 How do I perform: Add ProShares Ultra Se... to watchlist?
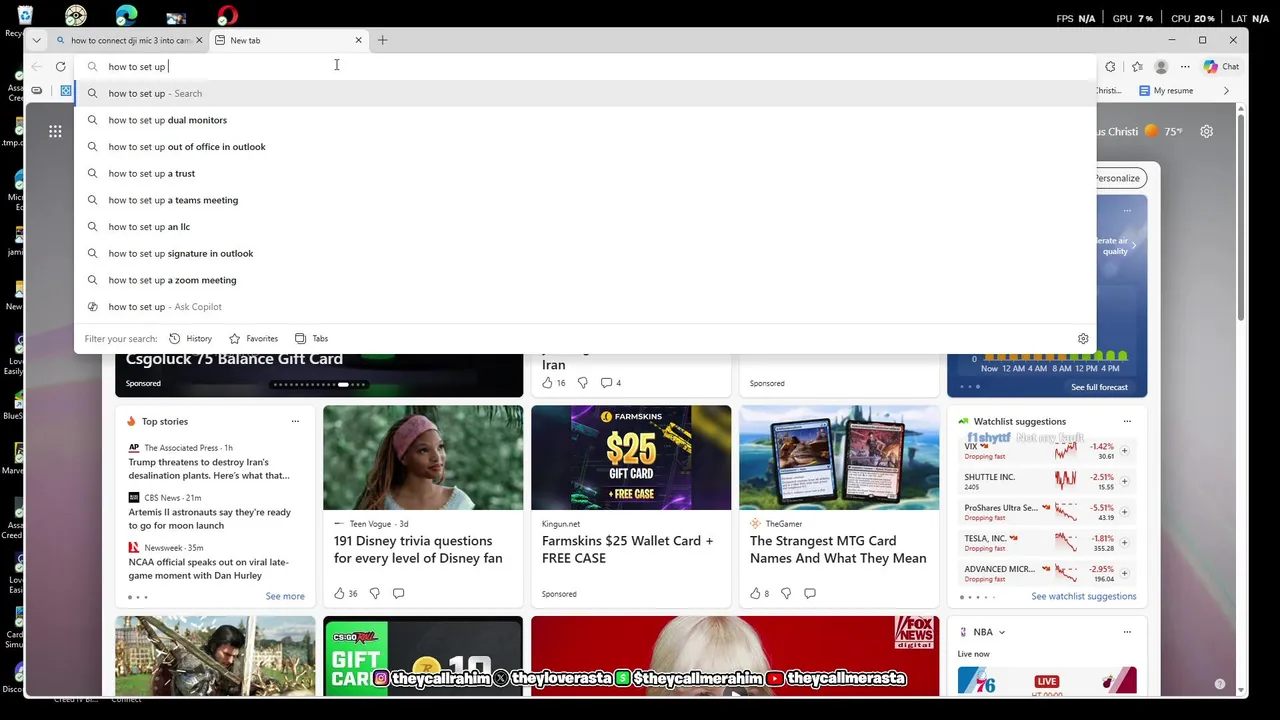coord(1124,512)
